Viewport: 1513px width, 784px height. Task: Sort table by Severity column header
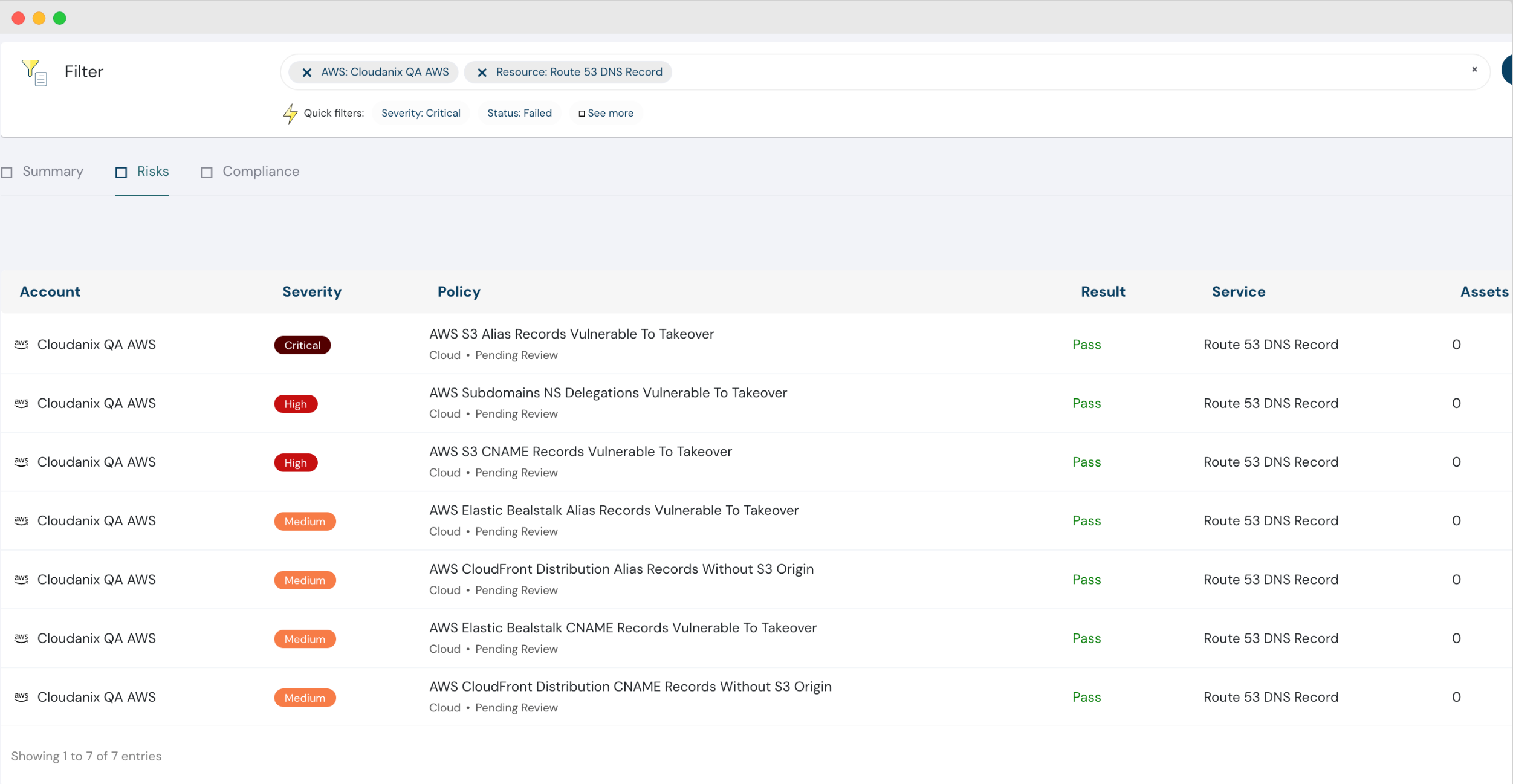[x=312, y=292]
